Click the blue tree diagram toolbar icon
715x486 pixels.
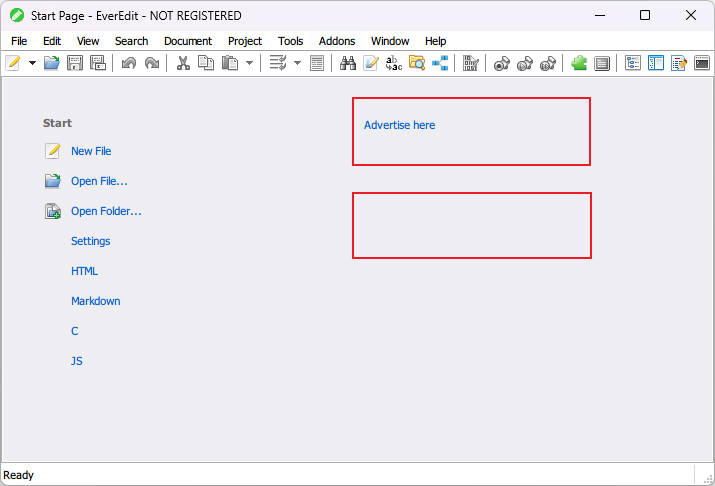(440, 63)
